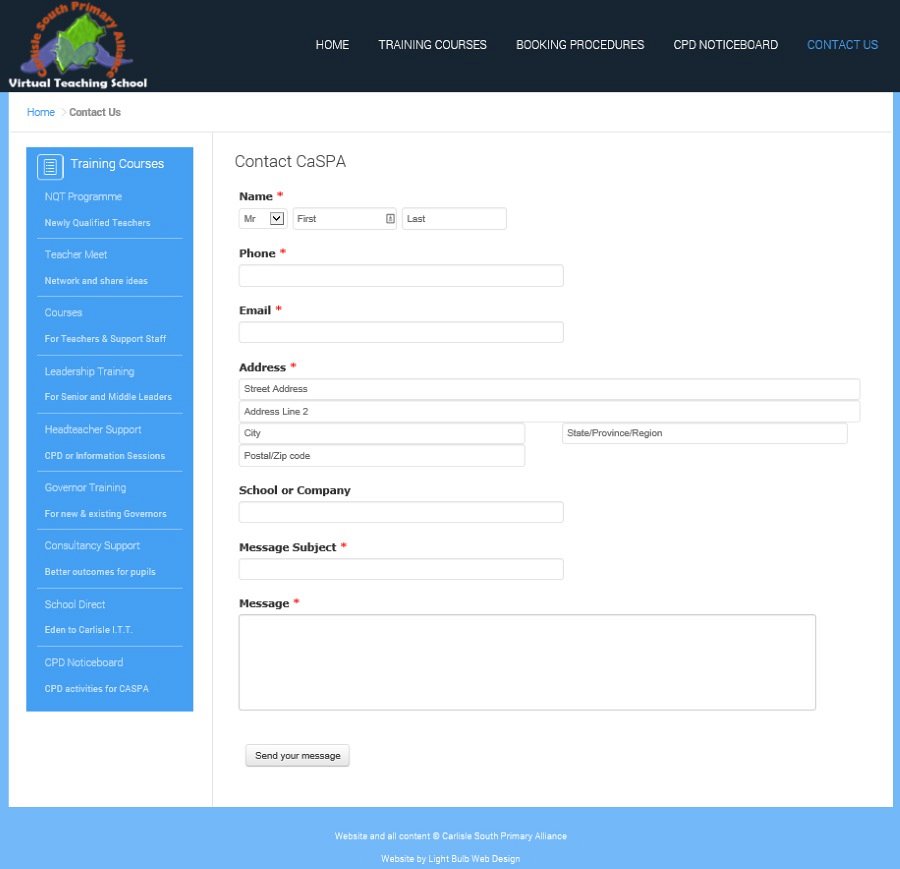The height and width of the screenshot is (869, 900).
Task: Open the Teacher Meet sidebar link
Action: point(76,255)
